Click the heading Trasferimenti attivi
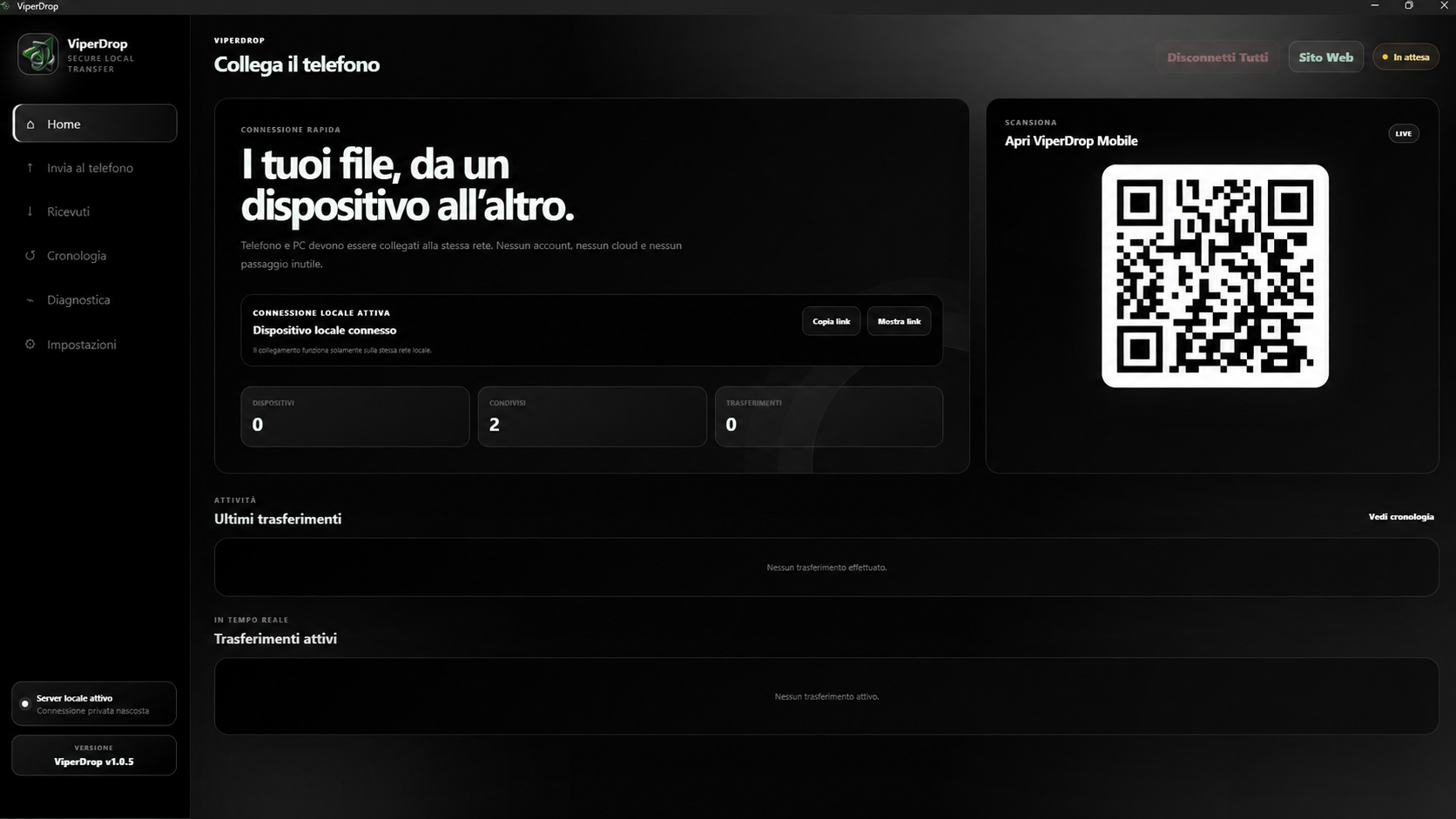 tap(275, 639)
